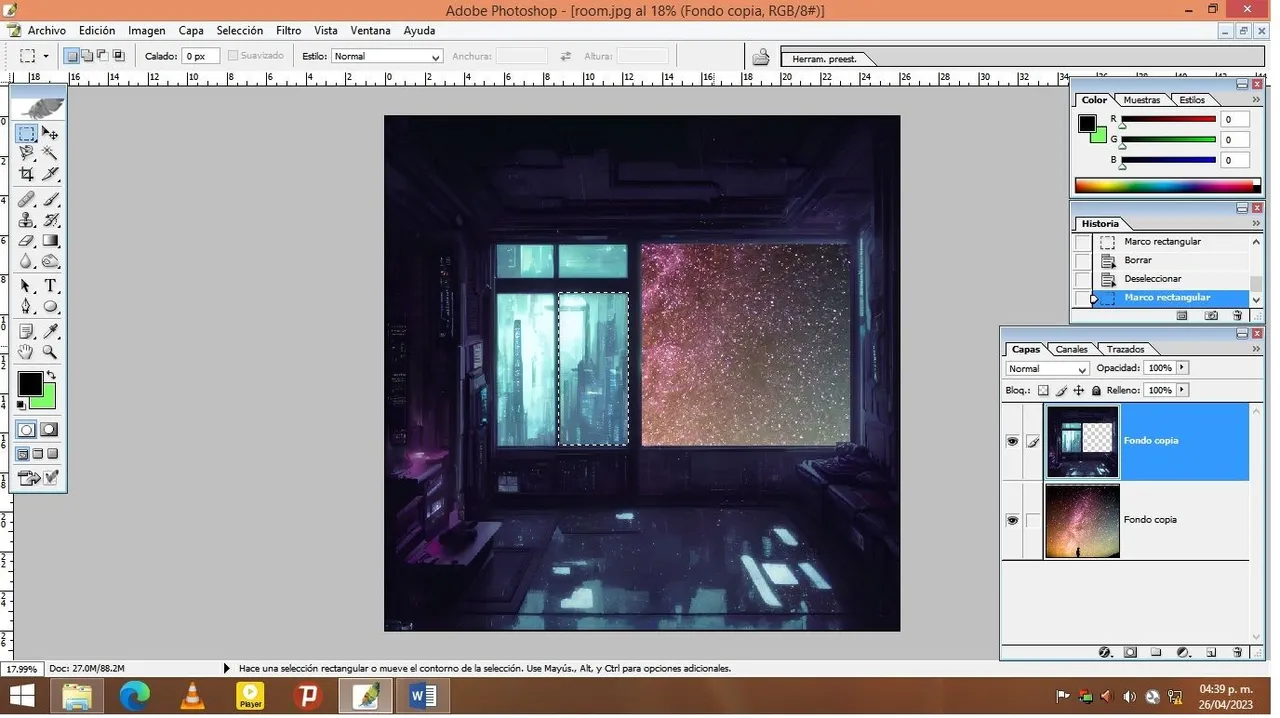Select the Pen tool
The image size is (1280, 718).
[26, 306]
